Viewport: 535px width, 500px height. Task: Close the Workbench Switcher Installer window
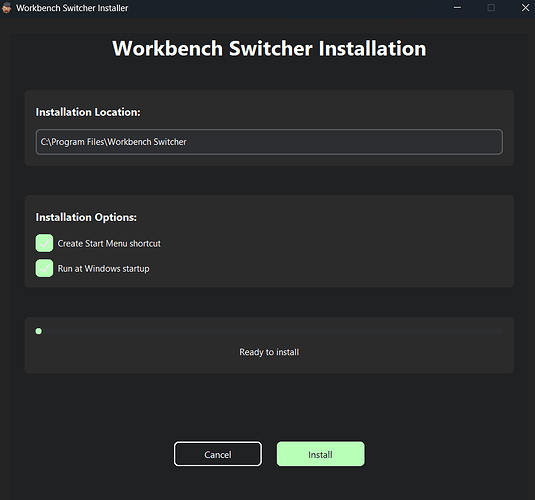click(x=525, y=8)
